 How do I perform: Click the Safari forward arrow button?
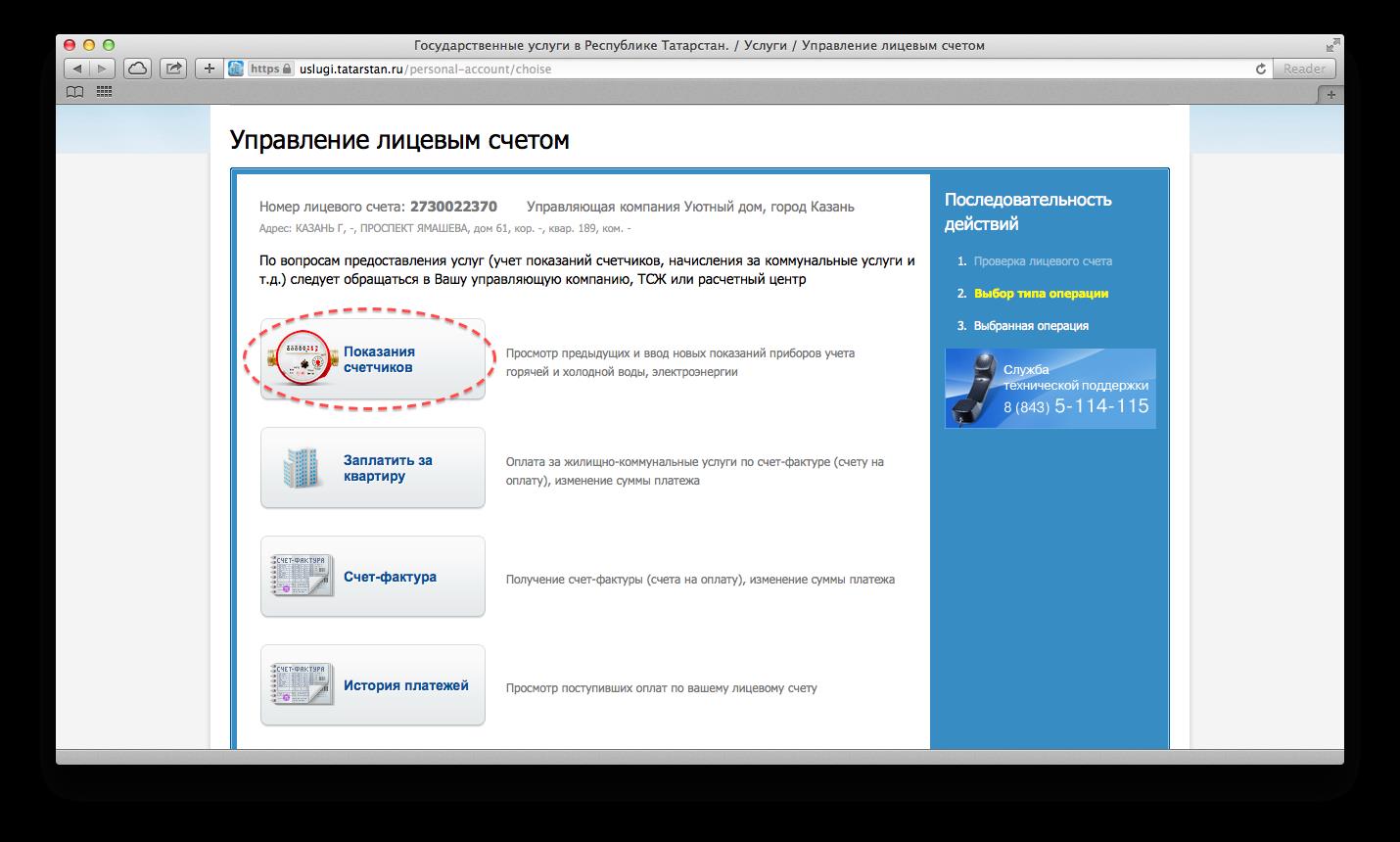tap(102, 69)
